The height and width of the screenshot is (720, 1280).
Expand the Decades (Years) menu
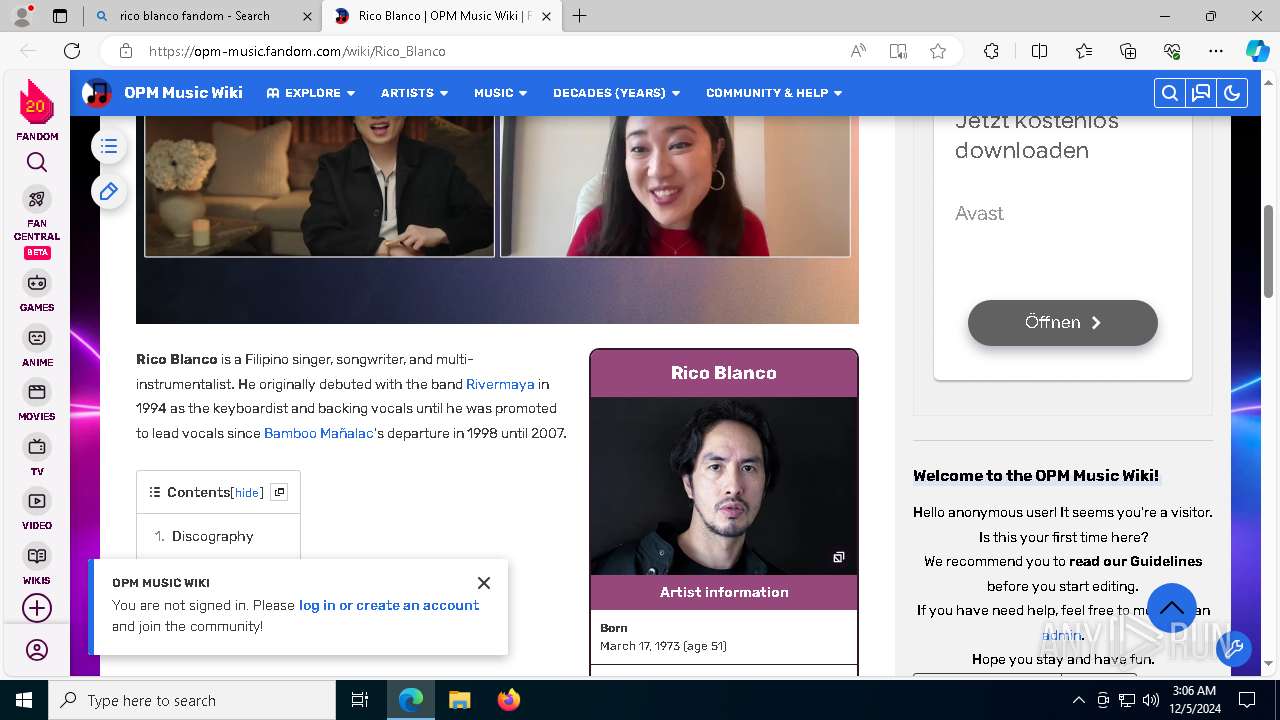click(616, 93)
